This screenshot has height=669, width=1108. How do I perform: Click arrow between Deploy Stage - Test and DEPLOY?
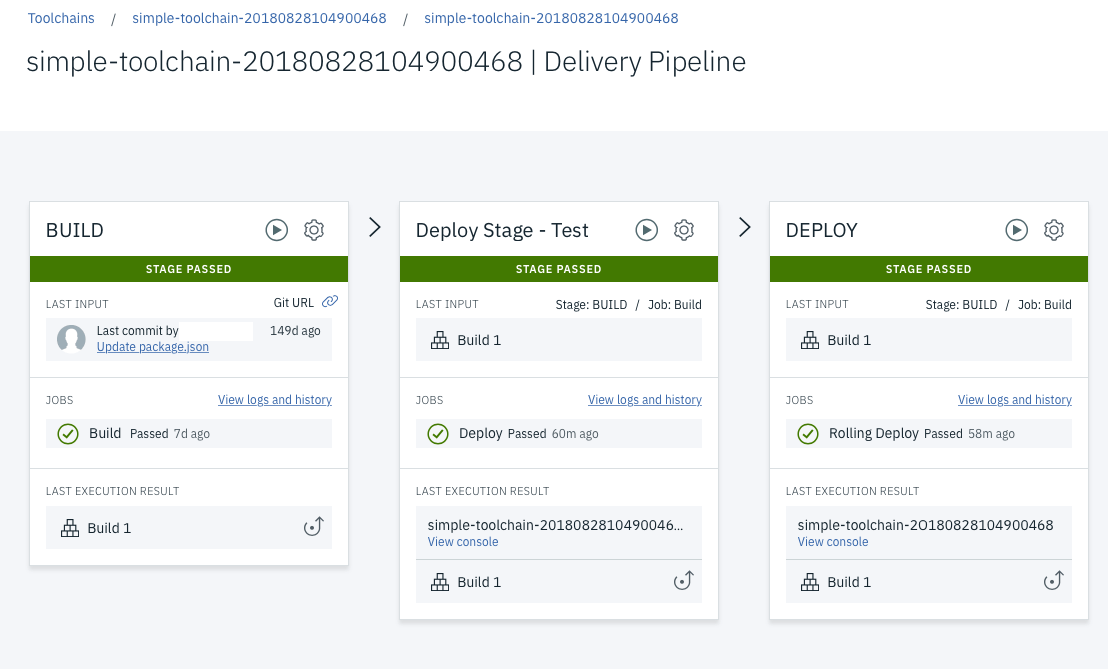point(744,227)
